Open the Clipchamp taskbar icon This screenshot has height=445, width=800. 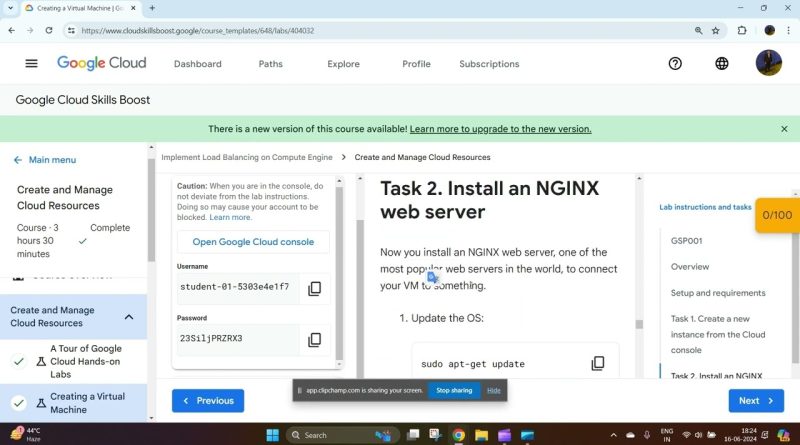pos(504,435)
